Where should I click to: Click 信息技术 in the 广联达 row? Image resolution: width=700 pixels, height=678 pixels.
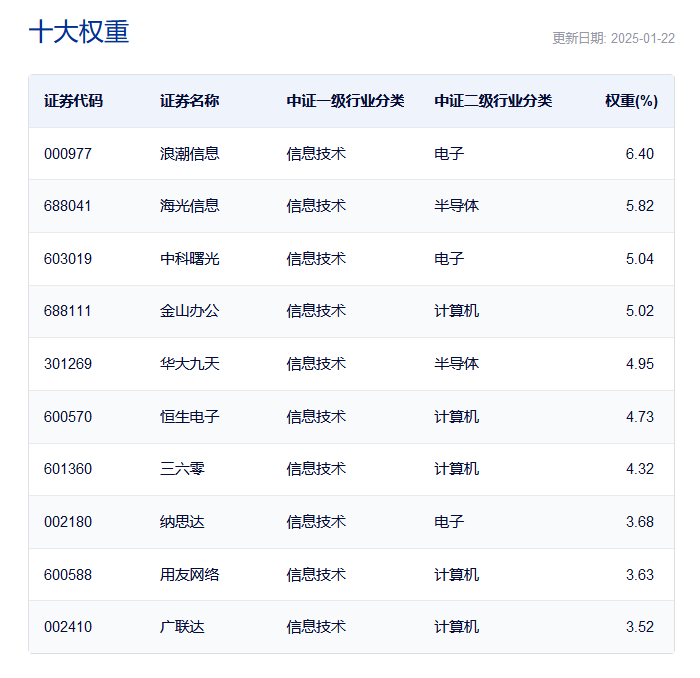click(316, 627)
